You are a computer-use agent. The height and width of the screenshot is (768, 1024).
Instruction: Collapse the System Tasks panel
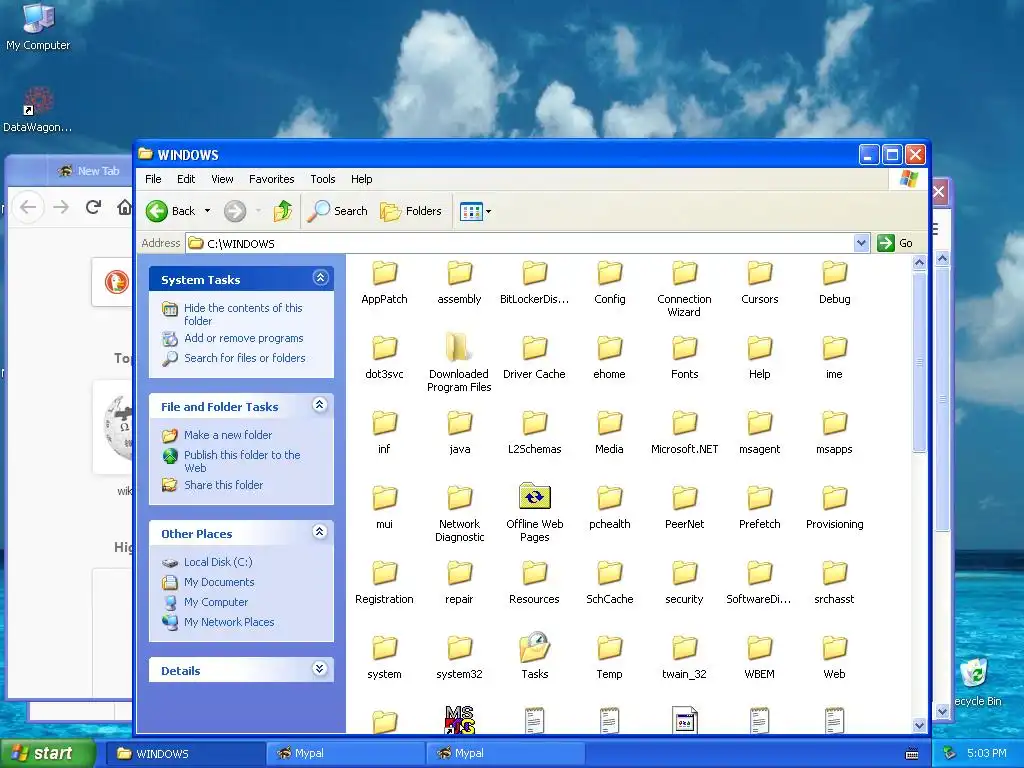tap(320, 278)
